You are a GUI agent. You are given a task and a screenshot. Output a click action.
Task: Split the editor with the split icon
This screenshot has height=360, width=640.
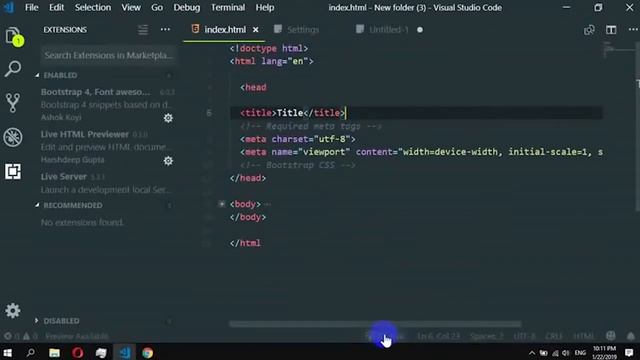(x=611, y=30)
